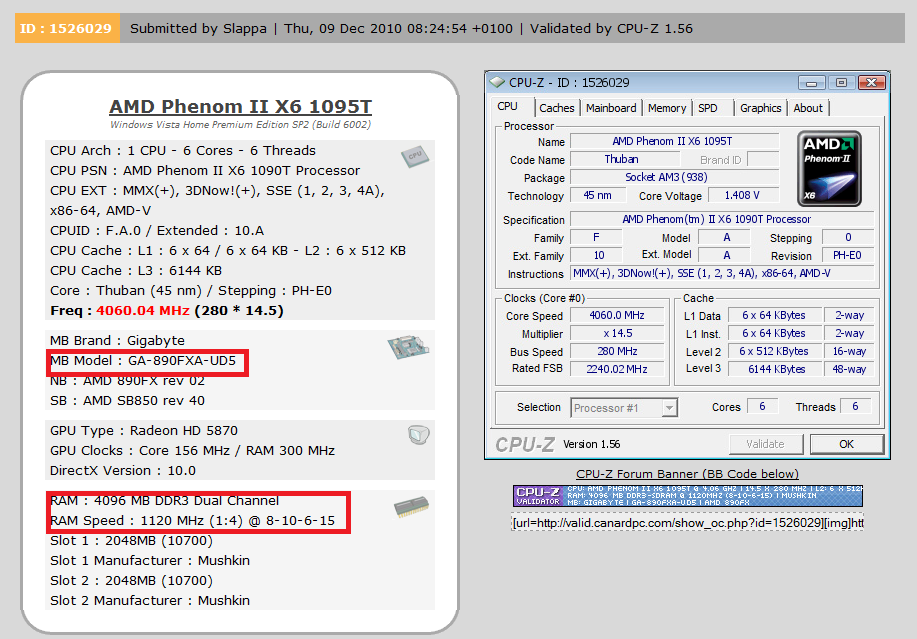The width and height of the screenshot is (917, 639).
Task: Click the Specification field in CPU-Z
Action: point(722,219)
